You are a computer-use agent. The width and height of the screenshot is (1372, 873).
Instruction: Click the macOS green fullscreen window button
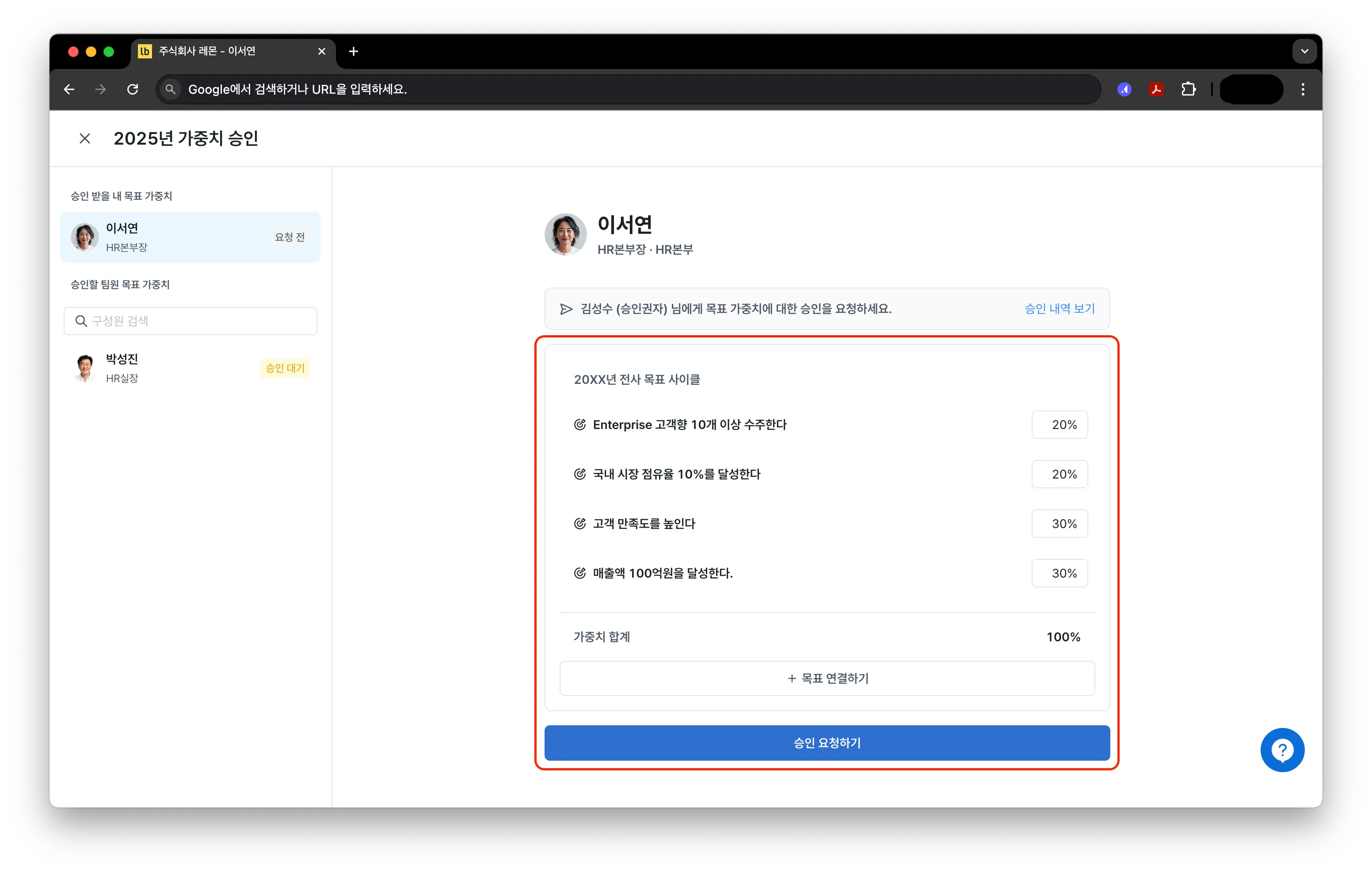tap(109, 51)
